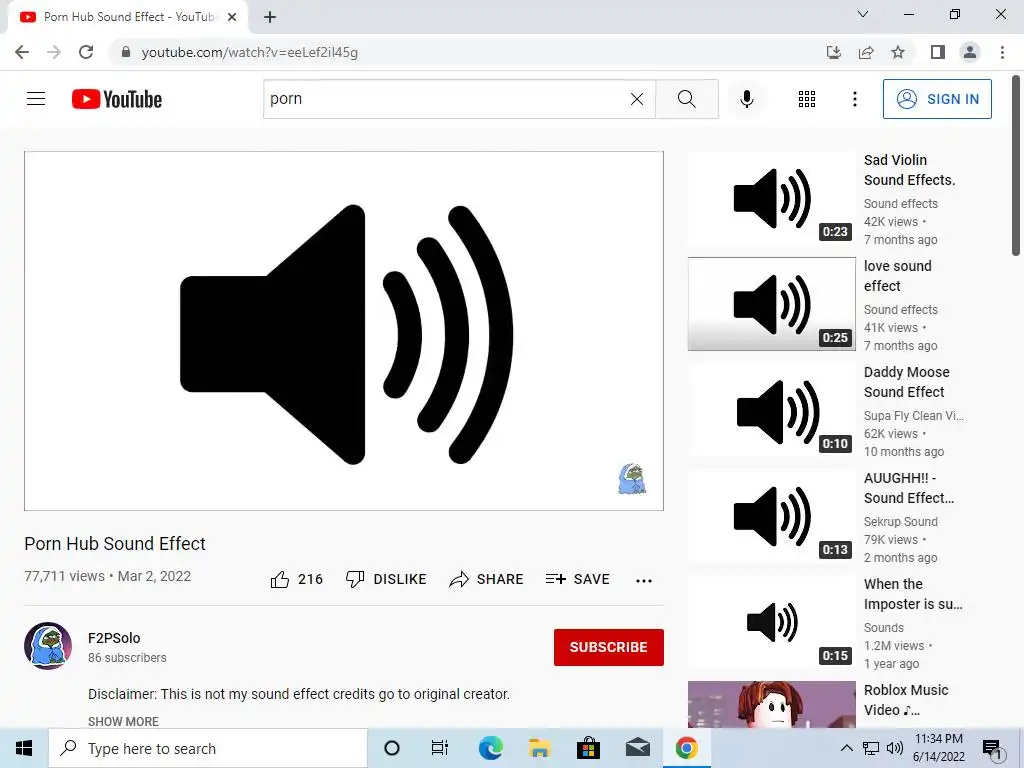Go back in browser

point(22,52)
